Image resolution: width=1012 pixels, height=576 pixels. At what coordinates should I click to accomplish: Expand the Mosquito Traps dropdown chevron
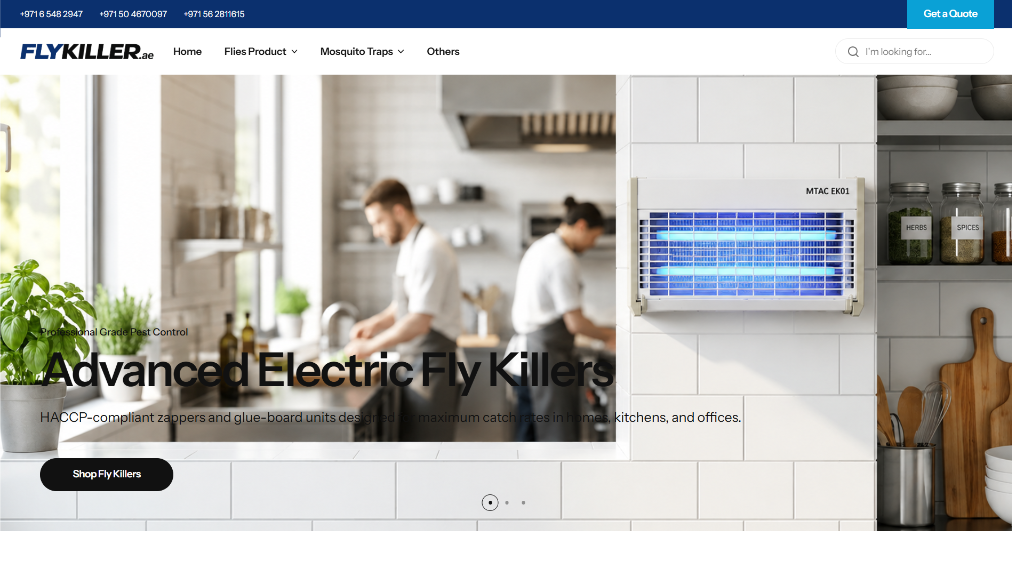[401, 52]
